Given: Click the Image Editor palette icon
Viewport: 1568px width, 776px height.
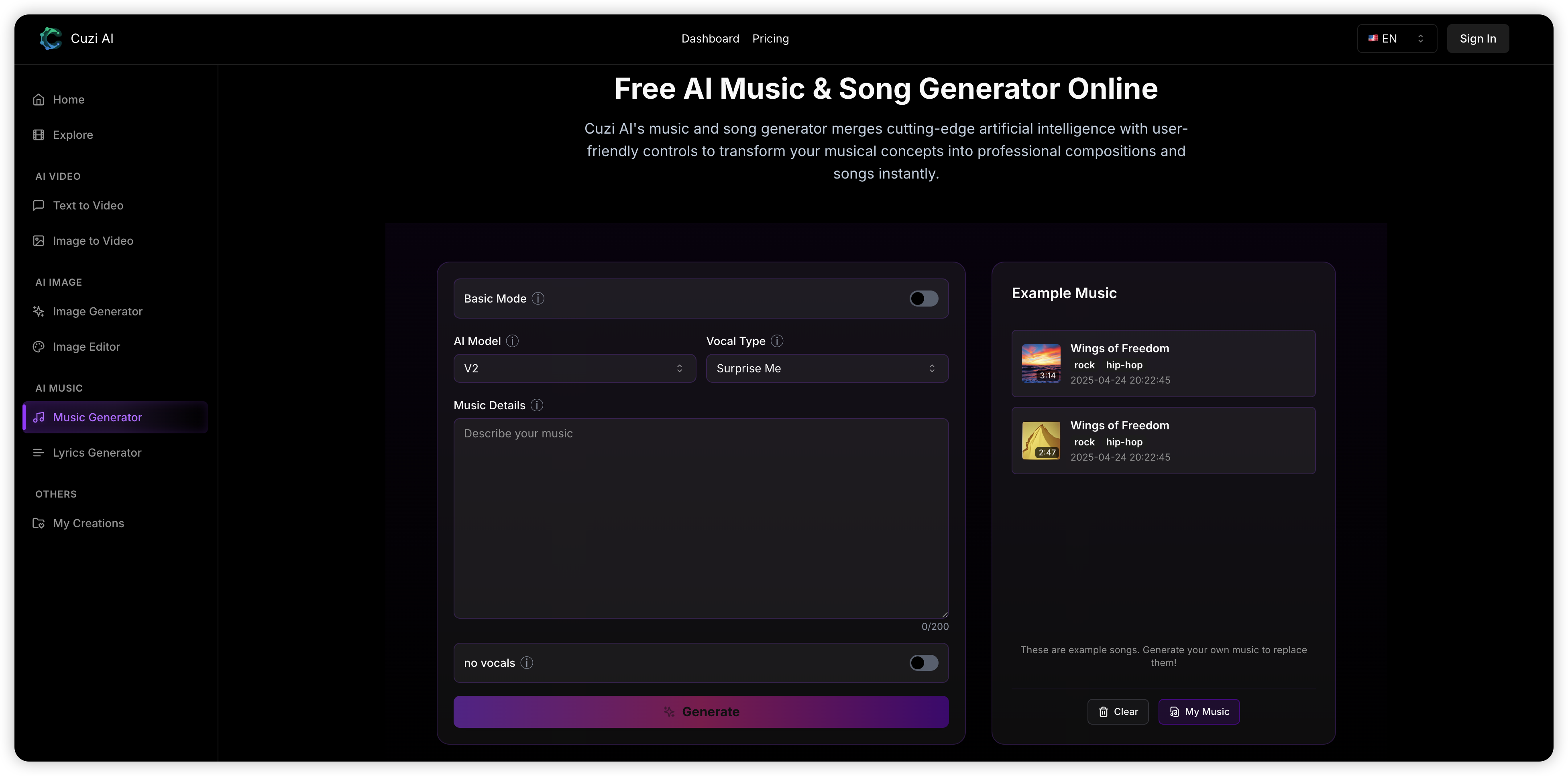Looking at the screenshot, I should (x=39, y=347).
